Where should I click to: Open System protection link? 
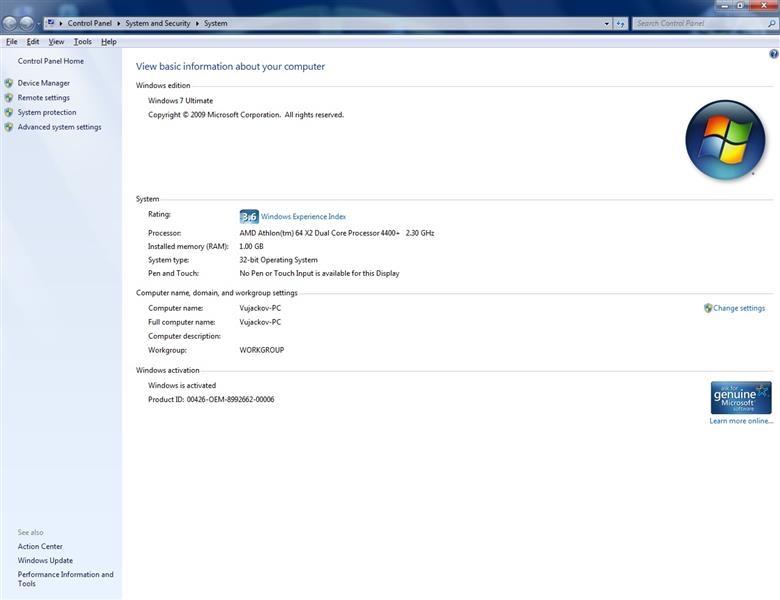(x=47, y=112)
